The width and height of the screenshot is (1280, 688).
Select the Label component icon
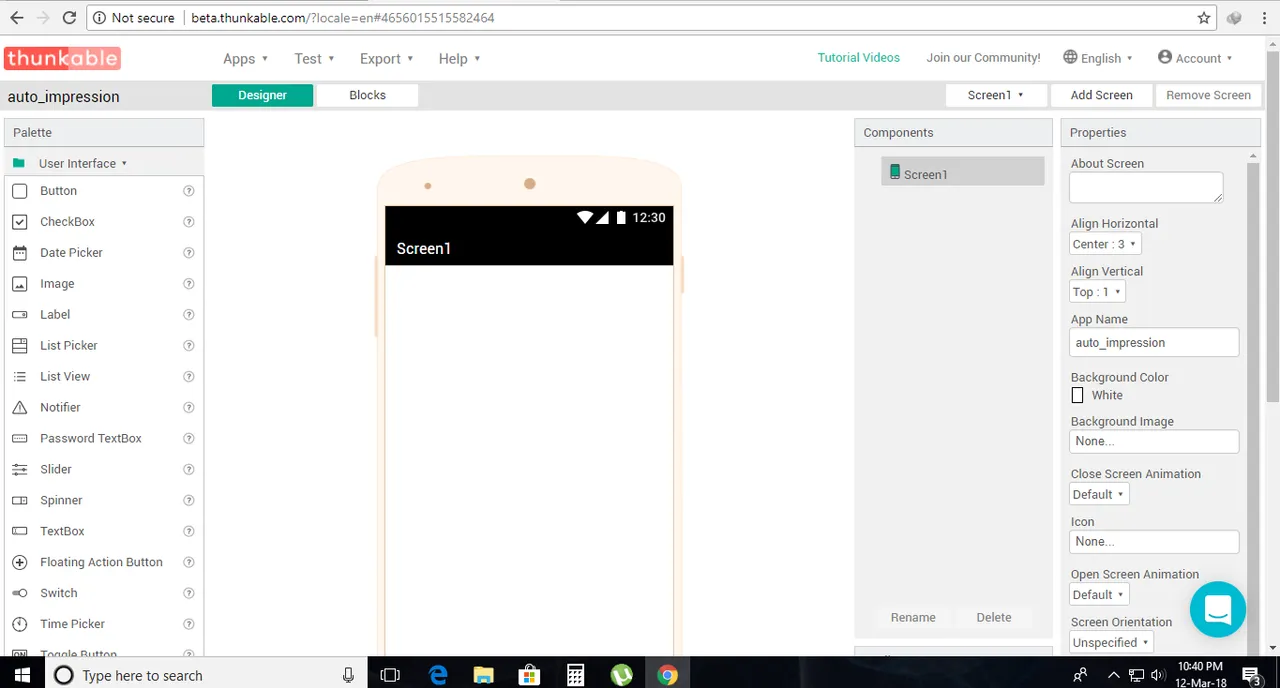click(19, 315)
